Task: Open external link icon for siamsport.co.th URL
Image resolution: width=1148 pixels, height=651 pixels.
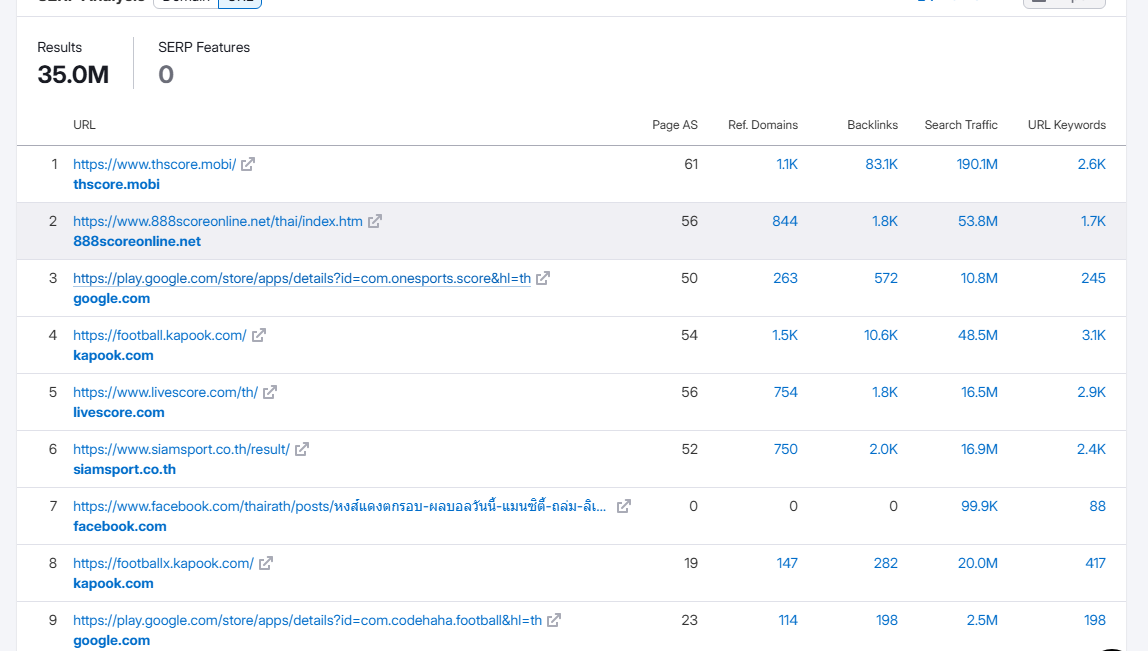Action: pyautogui.click(x=302, y=450)
